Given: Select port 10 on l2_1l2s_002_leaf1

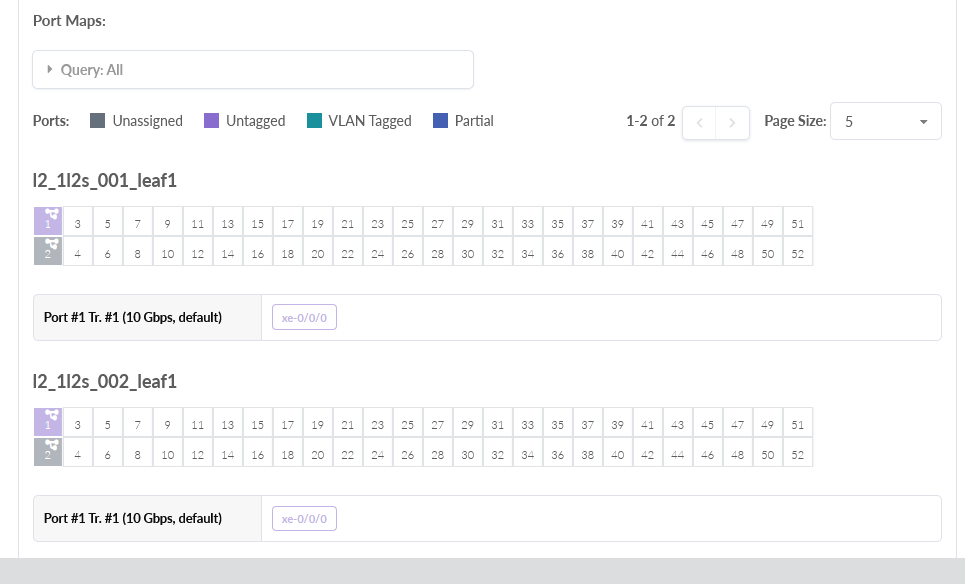Looking at the screenshot, I should [x=167, y=452].
